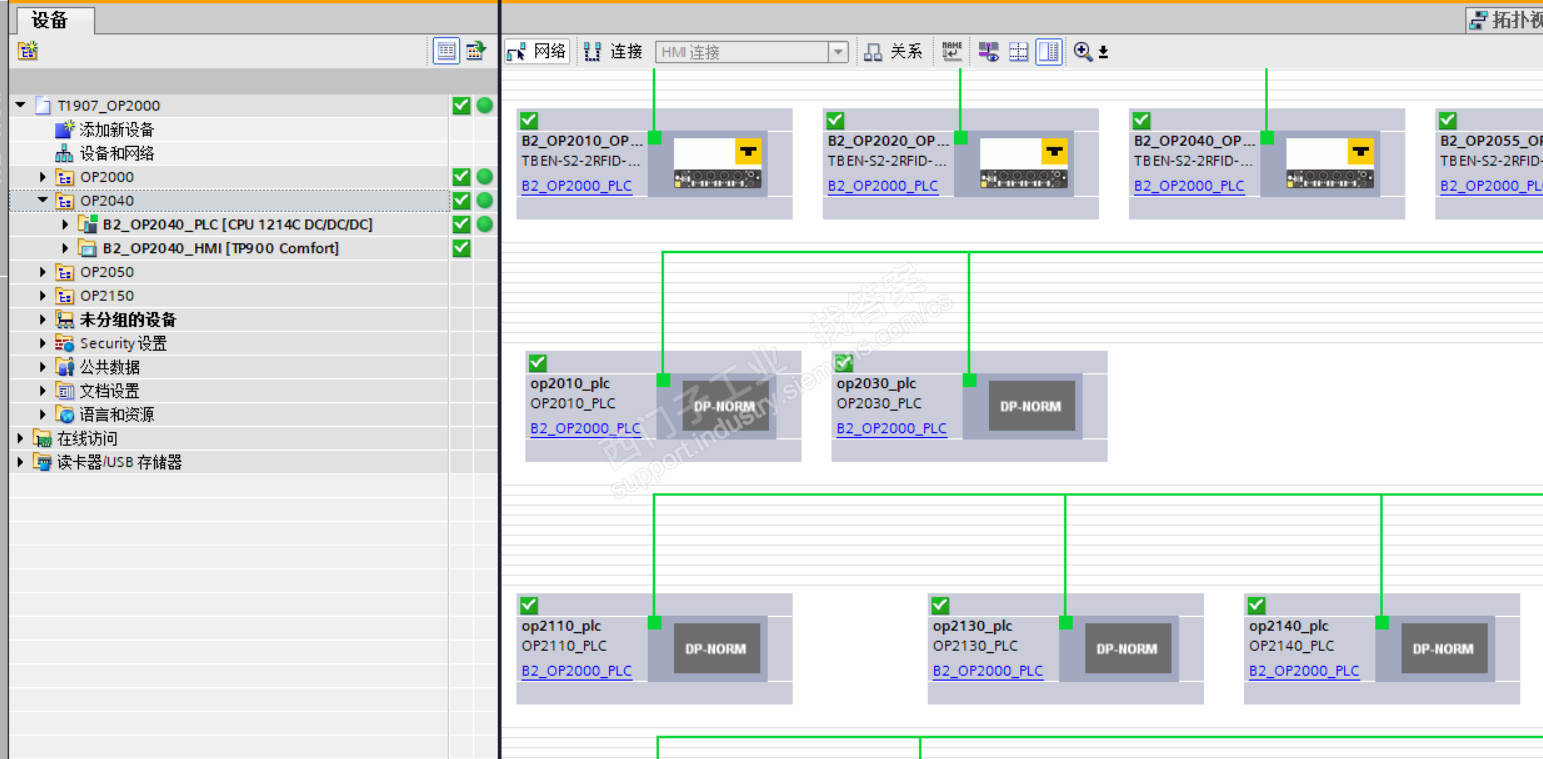This screenshot has width=1543, height=759.
Task: Click the 关系 relations icon button
Action: pos(873,52)
